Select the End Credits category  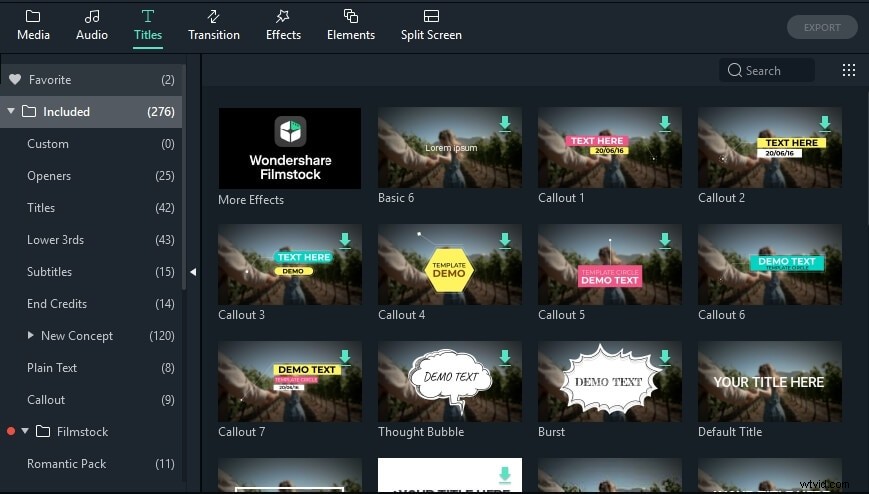click(x=91, y=304)
